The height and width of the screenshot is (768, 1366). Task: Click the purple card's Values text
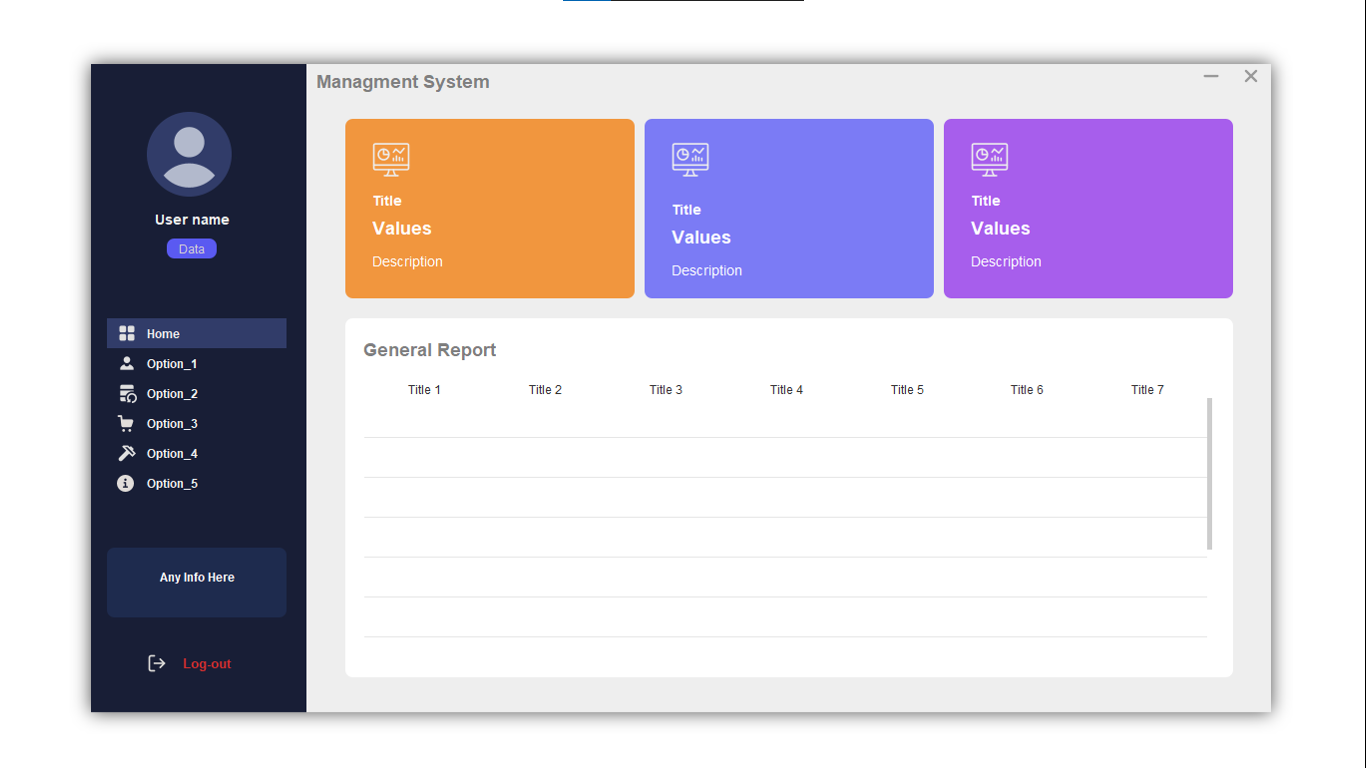(x=1000, y=228)
